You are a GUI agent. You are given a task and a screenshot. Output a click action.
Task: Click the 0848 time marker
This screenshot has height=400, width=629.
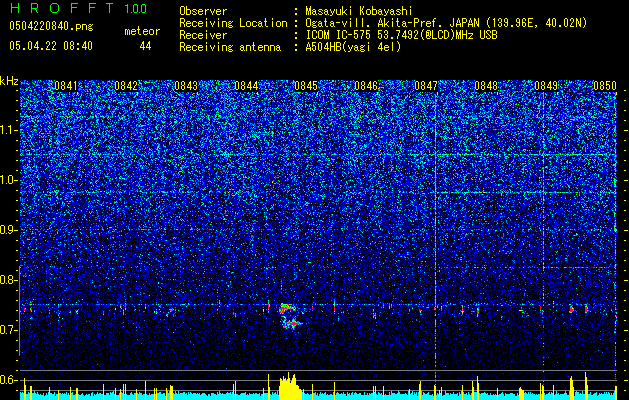[486, 86]
